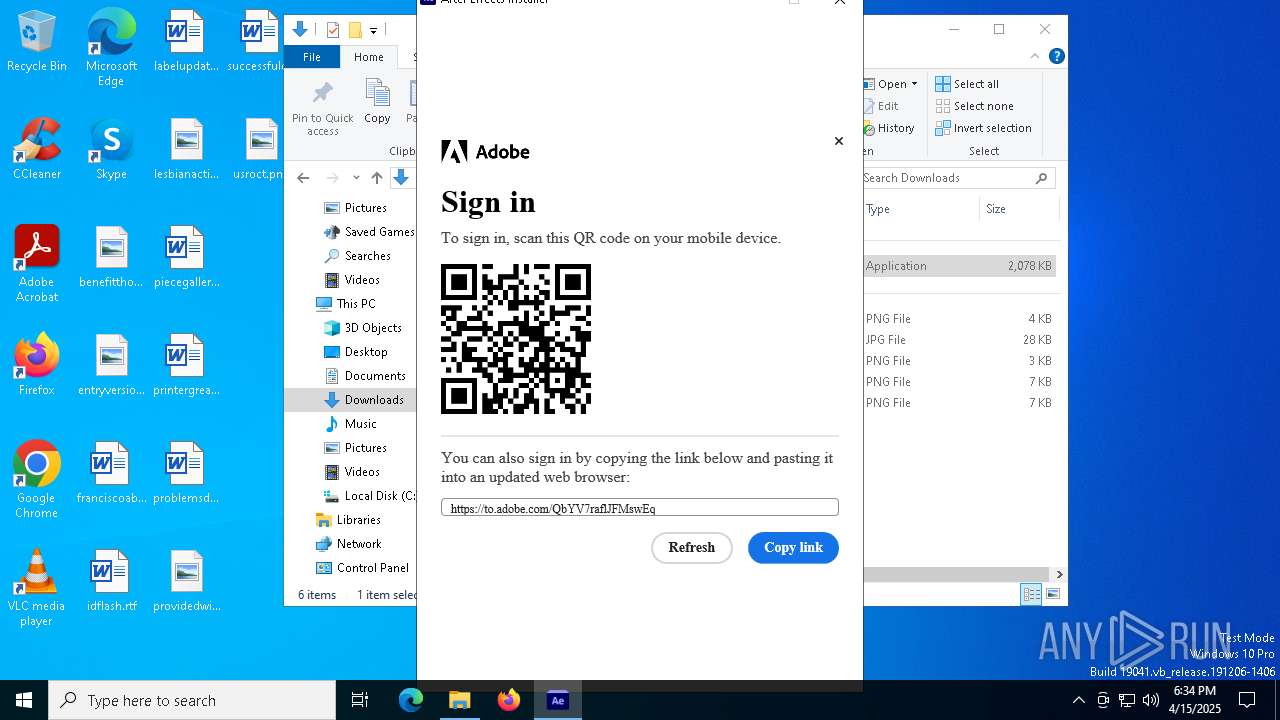The height and width of the screenshot is (720, 1280).
Task: Select providedwi... image file on desktop
Action: point(186,581)
